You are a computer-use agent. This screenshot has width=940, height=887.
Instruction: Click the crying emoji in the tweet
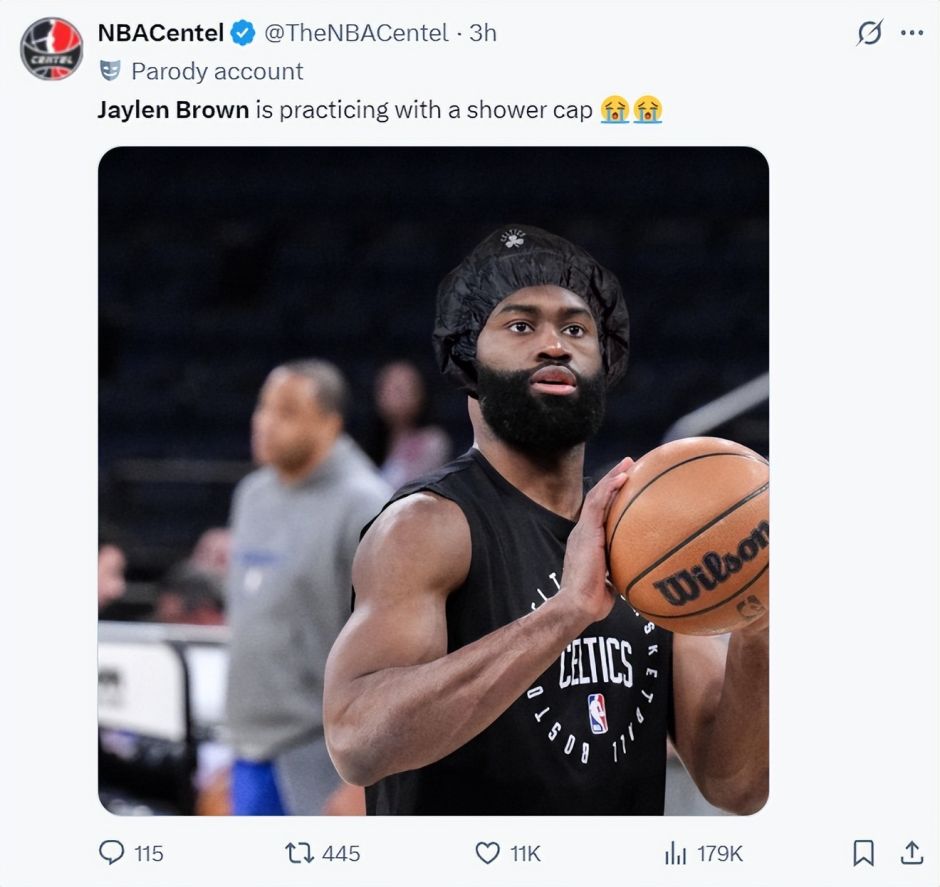[615, 109]
